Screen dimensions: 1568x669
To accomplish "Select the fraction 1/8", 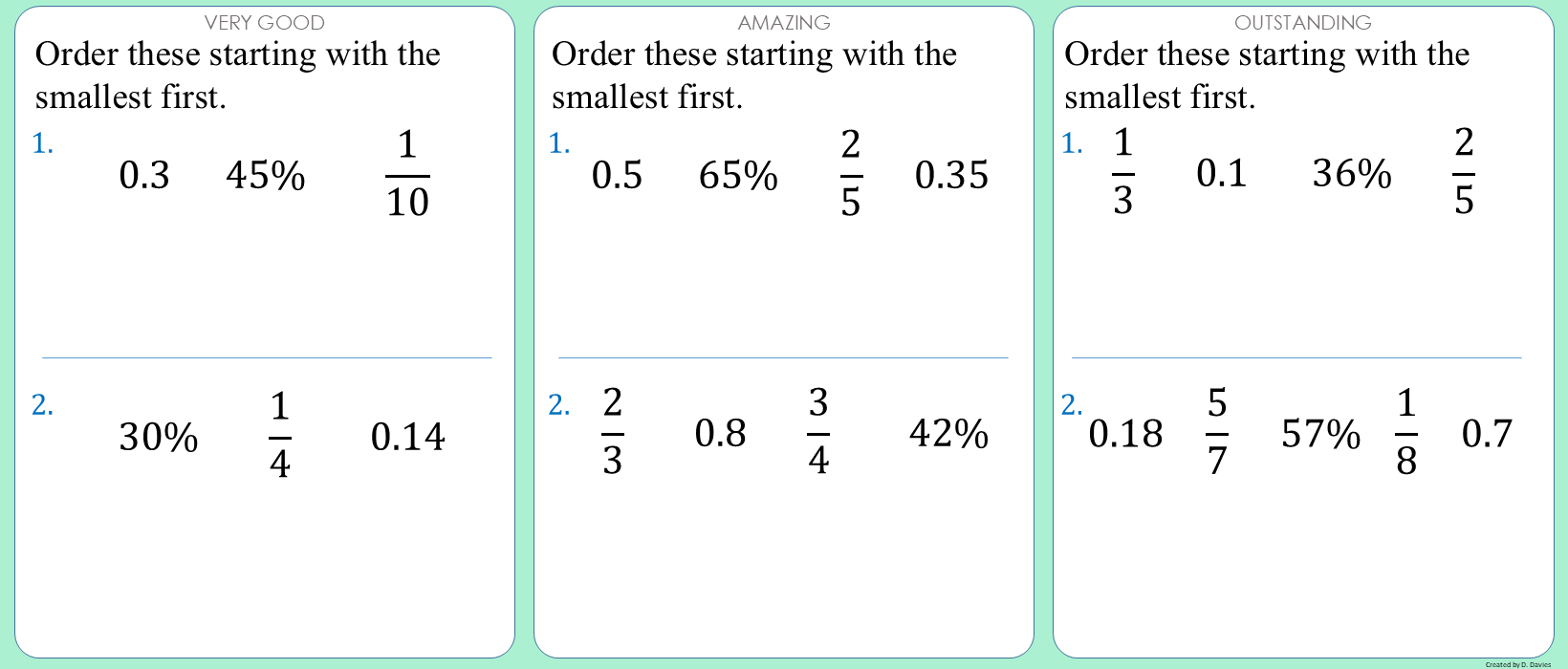I will tap(1406, 432).
